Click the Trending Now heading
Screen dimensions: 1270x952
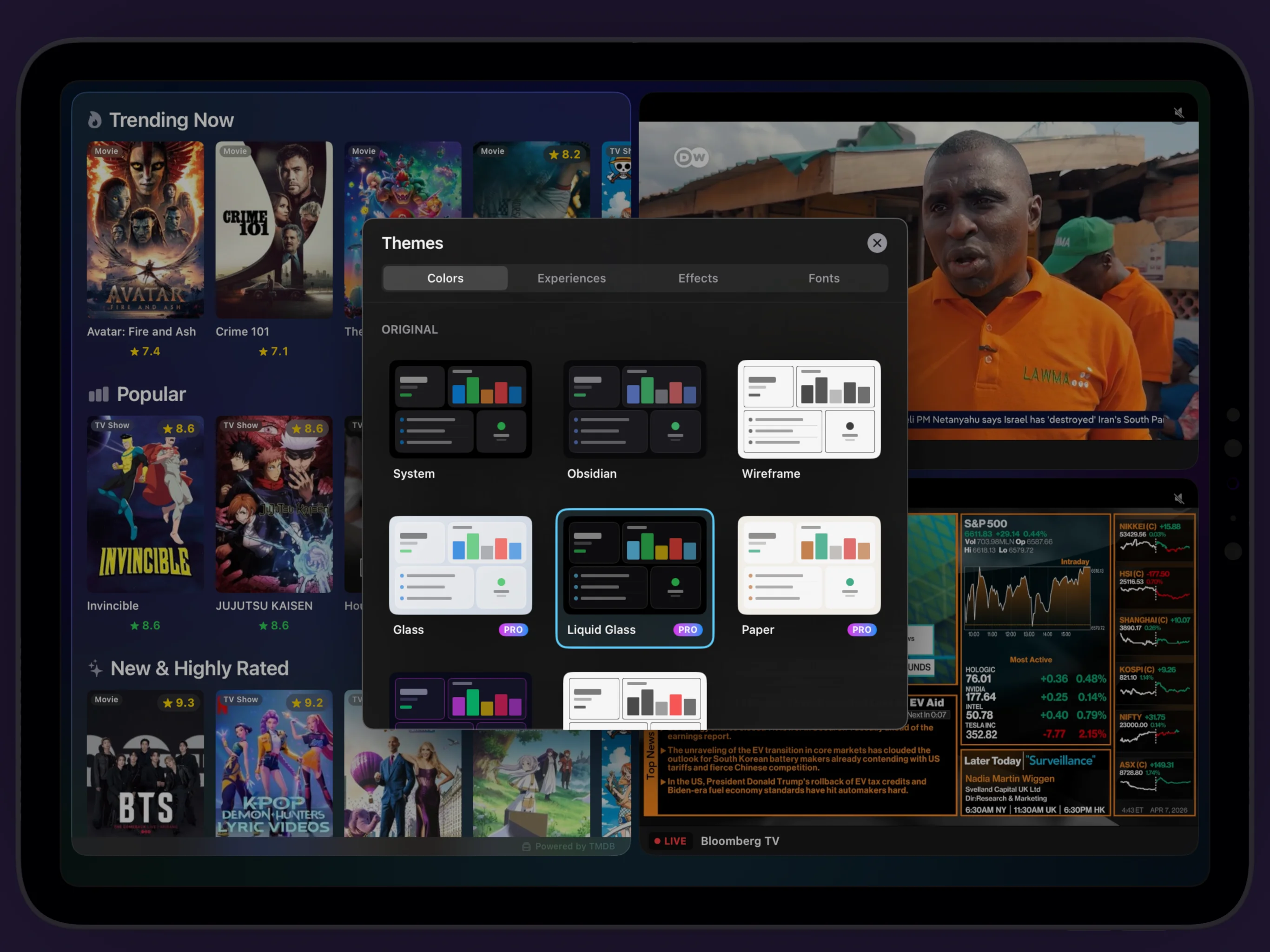pos(171,120)
